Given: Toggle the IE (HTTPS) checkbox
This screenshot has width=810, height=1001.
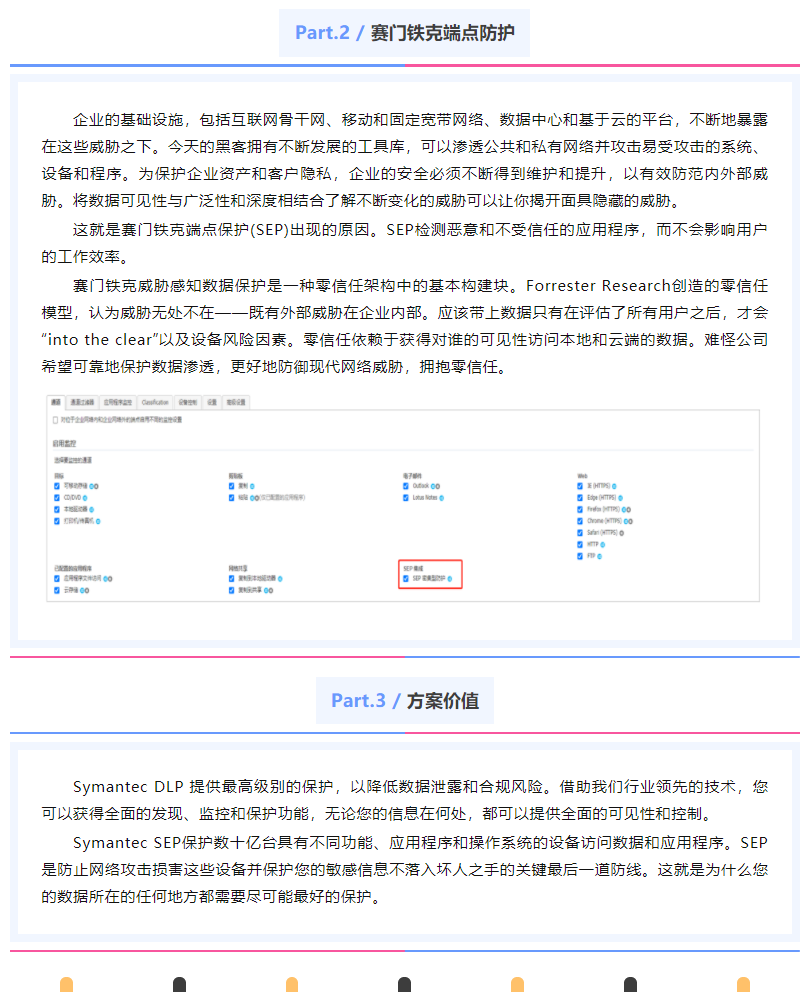Looking at the screenshot, I should click(x=580, y=486).
